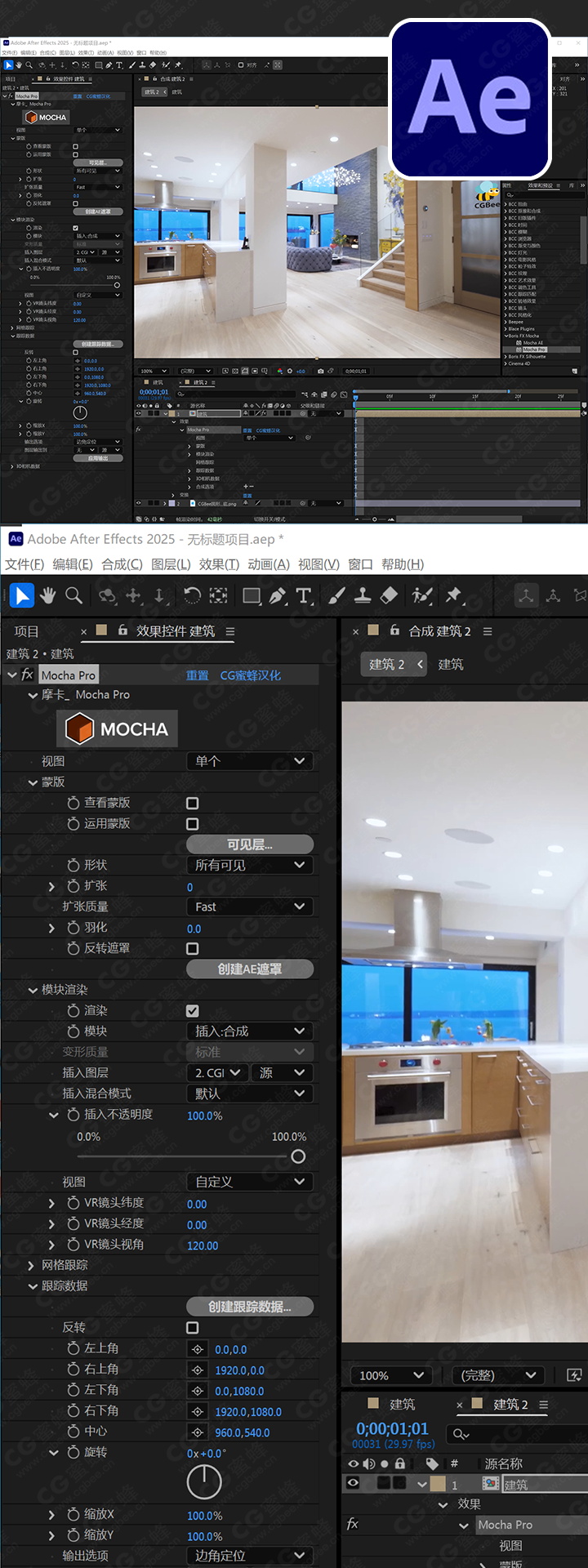Click the 重置 link beside Mocha Pro
Viewport: 588px width, 1568px height.
point(198,675)
